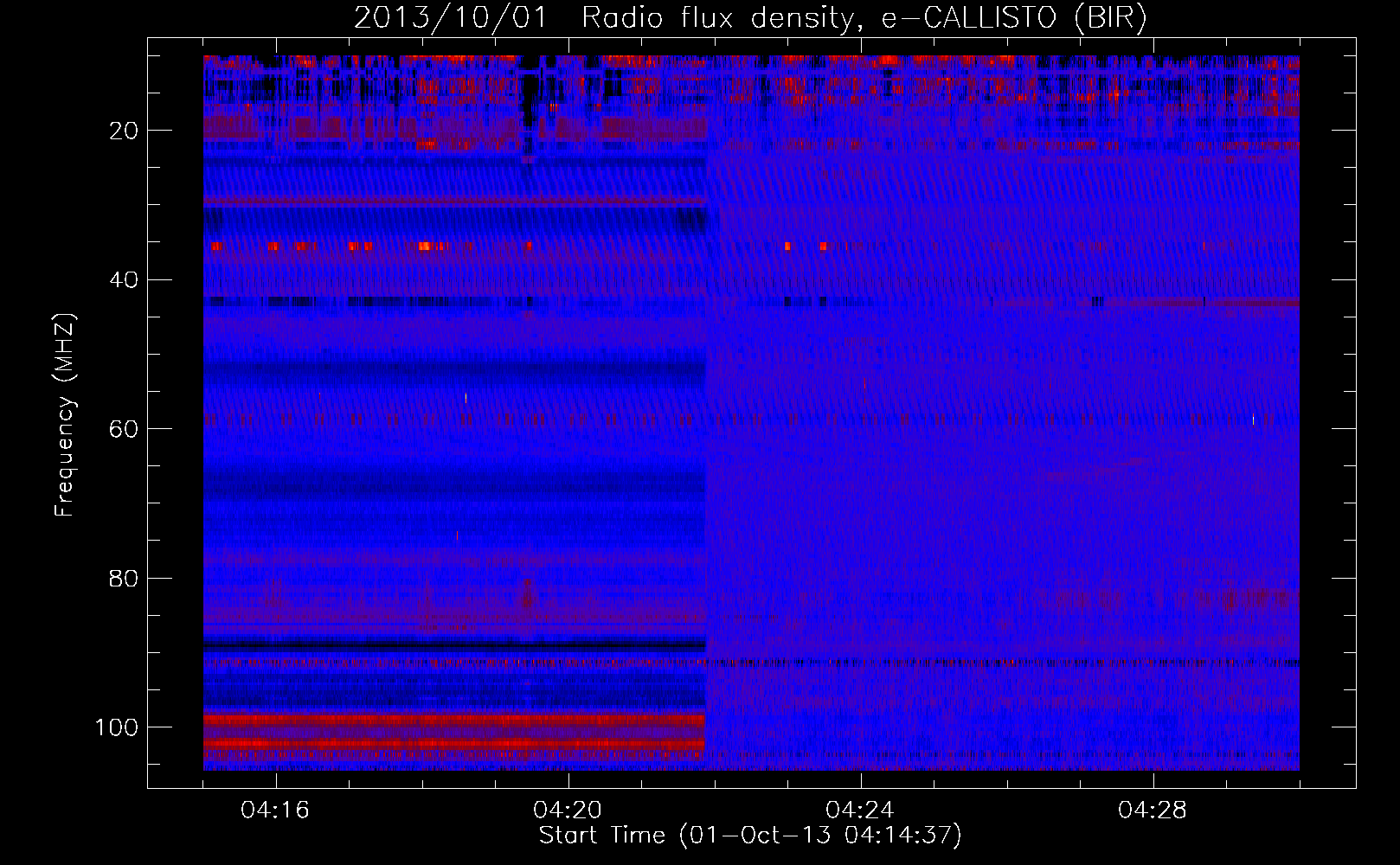Click the '04:28' time tick label
Image resolution: width=1400 pixels, height=865 pixels.
1153,811
